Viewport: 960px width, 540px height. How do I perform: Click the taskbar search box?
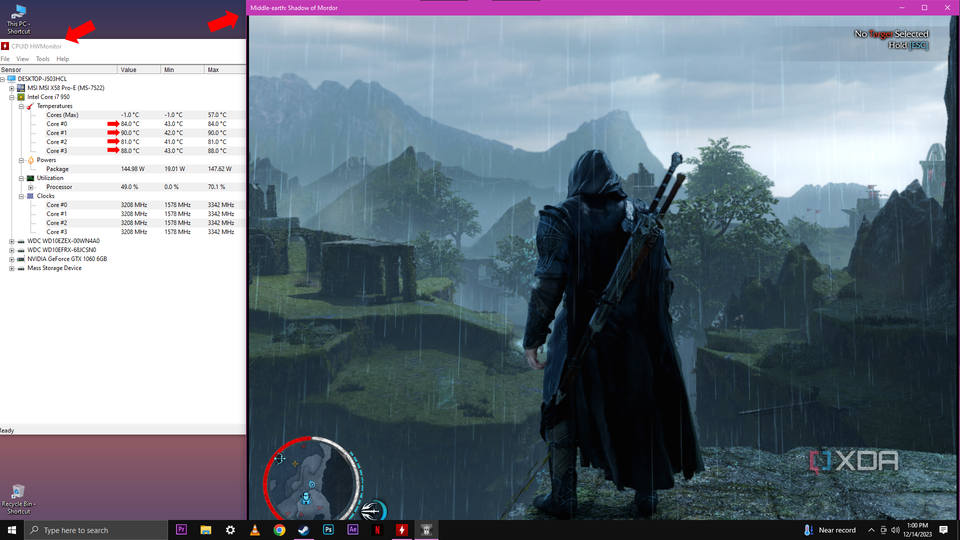96,530
